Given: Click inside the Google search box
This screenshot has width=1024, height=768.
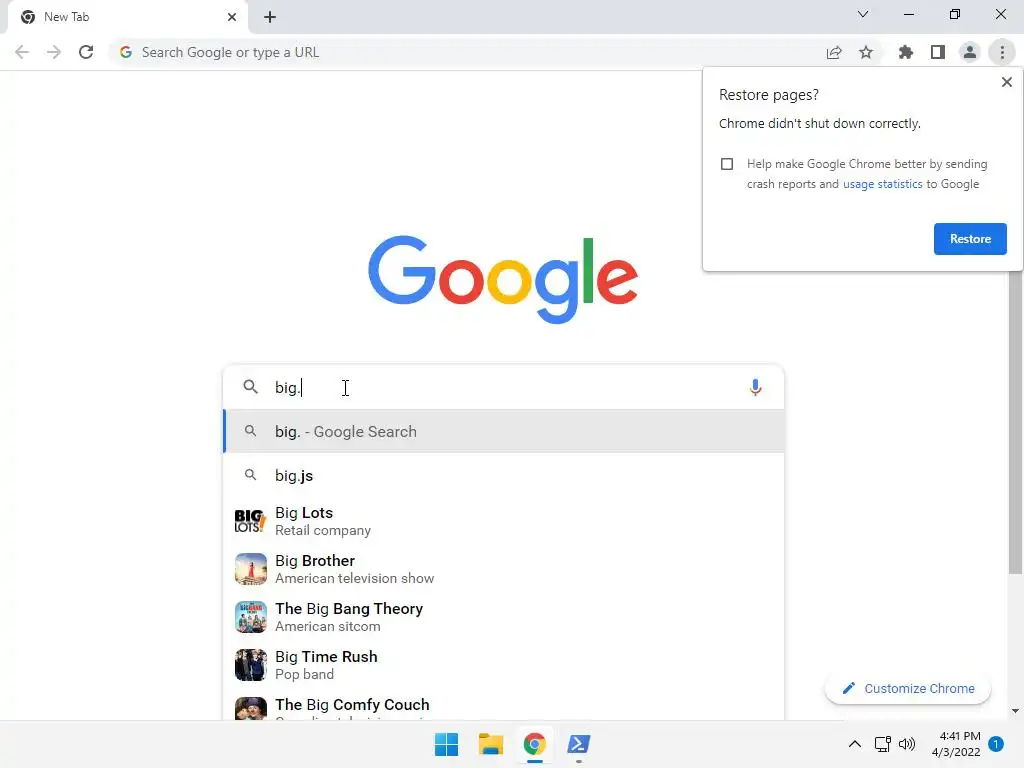Looking at the screenshot, I should pos(504,387).
